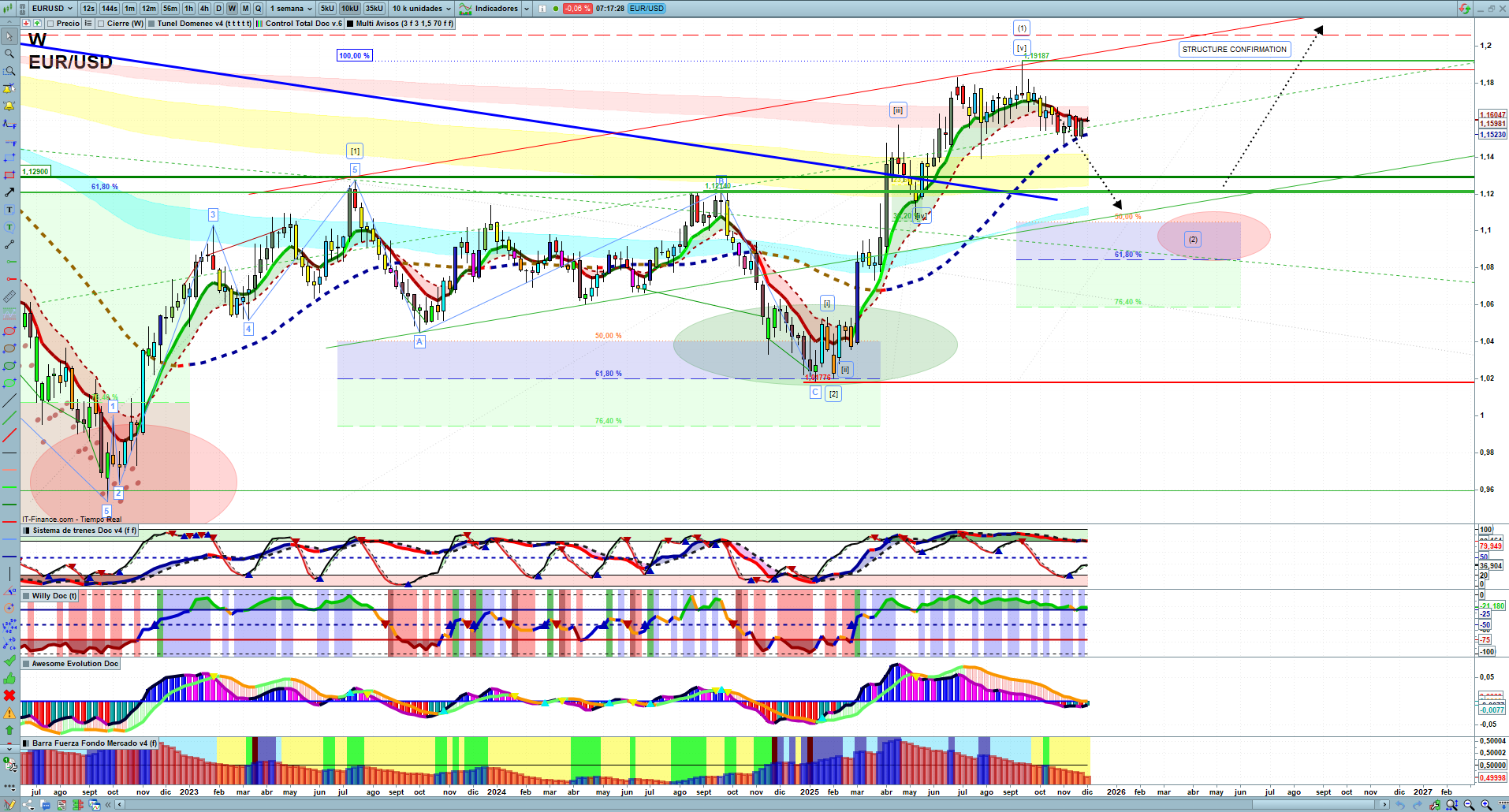Click the chart information icon

tap(542, 9)
